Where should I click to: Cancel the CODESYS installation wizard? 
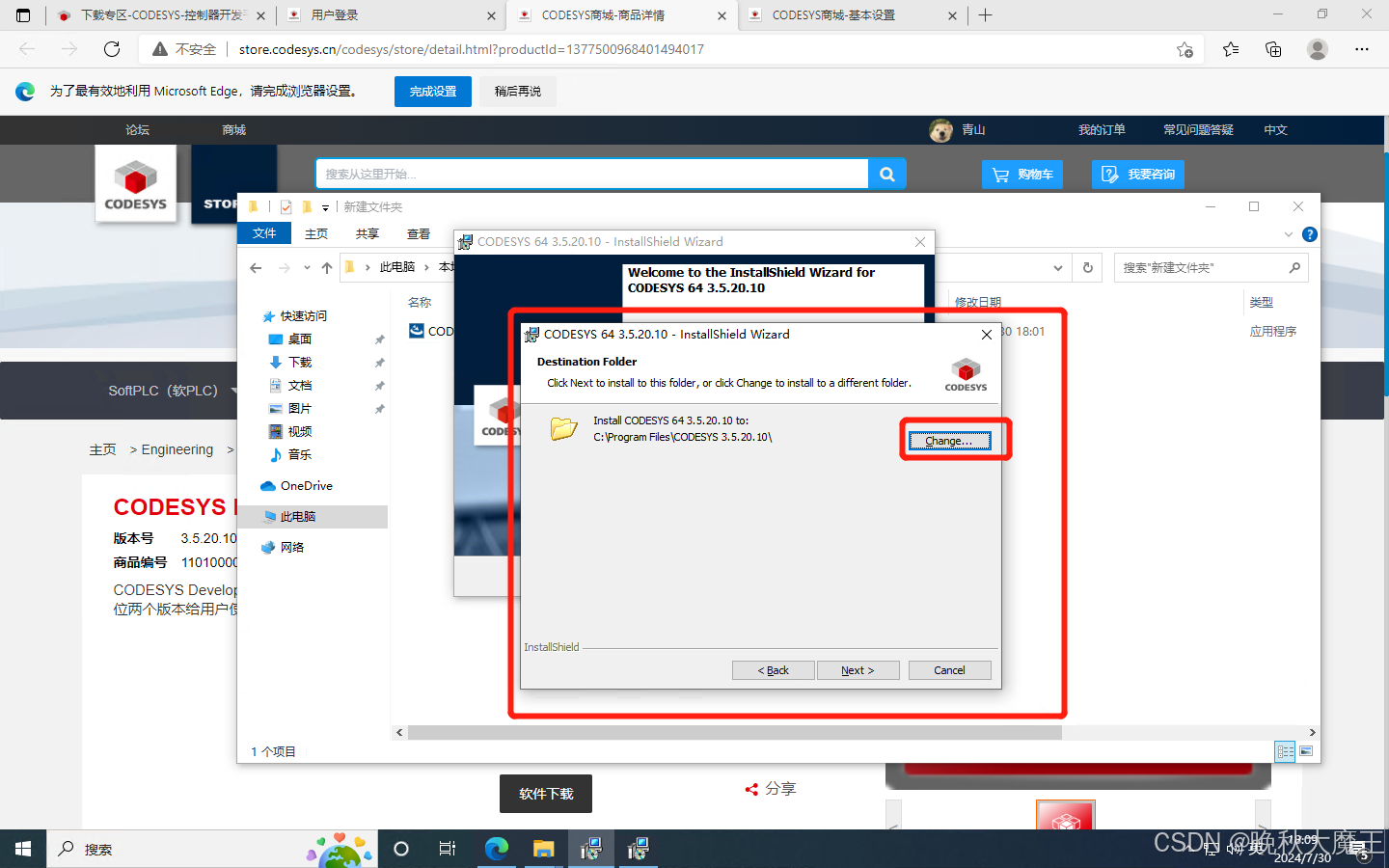click(x=949, y=670)
